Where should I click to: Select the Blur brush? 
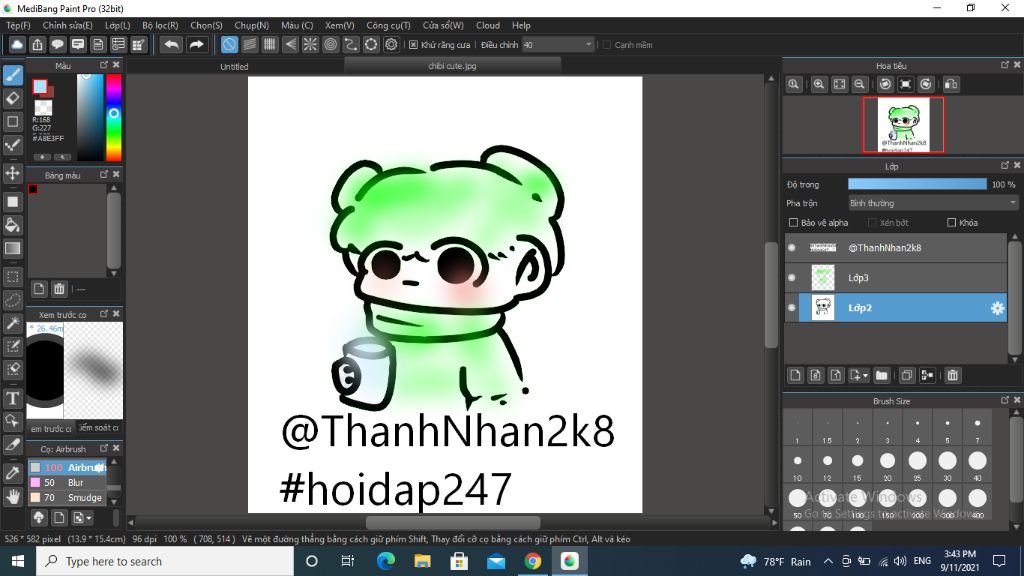click(x=67, y=483)
